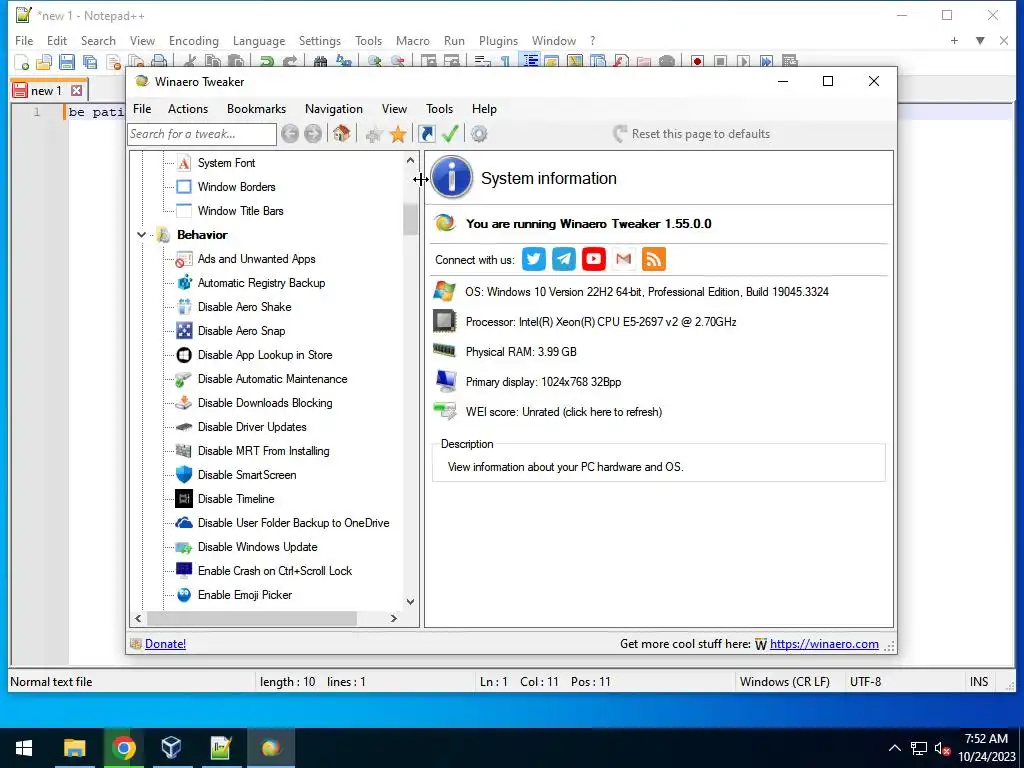Select Disable Downloads Blocking tweak
Image resolution: width=1024 pixels, height=768 pixels.
point(265,403)
